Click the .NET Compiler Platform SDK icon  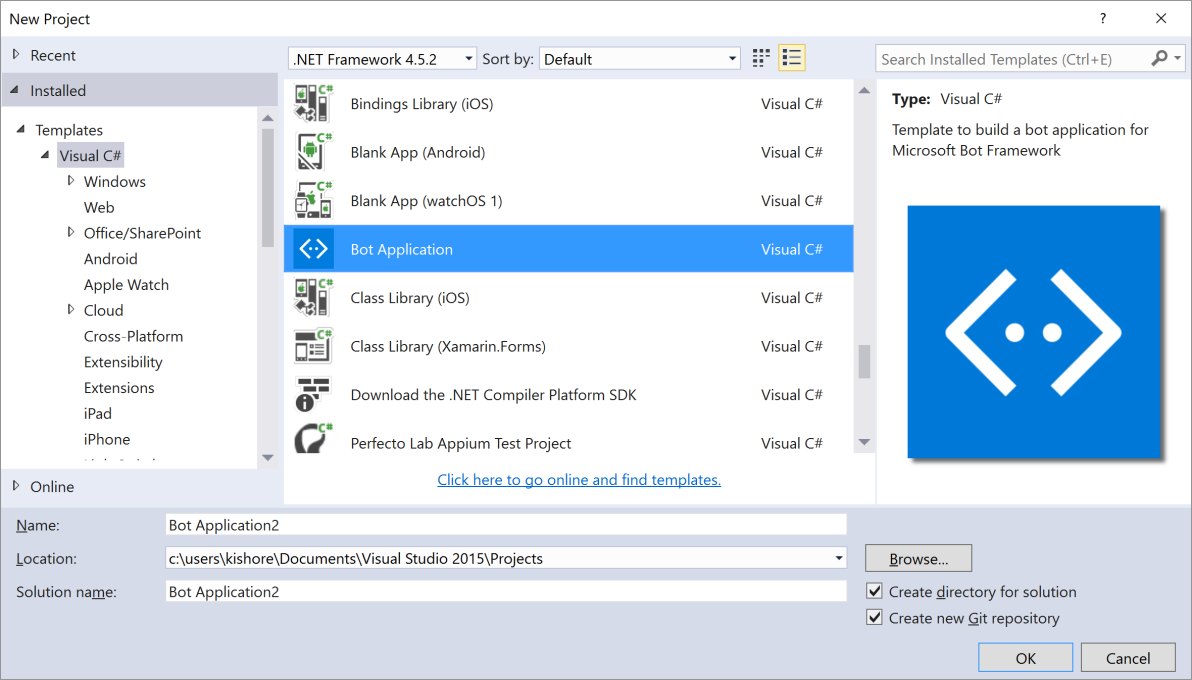[314, 395]
